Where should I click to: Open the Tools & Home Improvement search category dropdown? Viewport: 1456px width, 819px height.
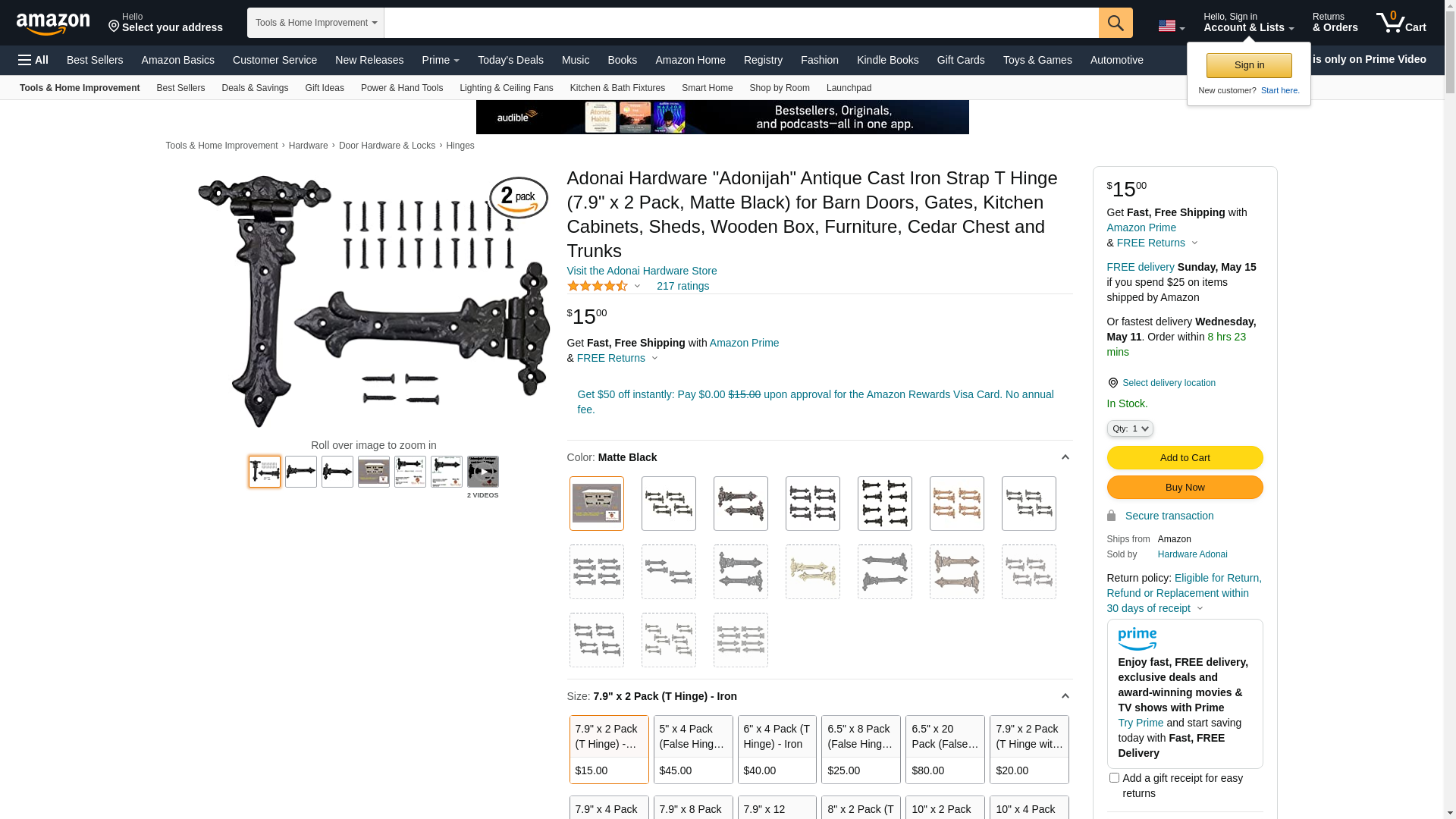[x=315, y=23]
